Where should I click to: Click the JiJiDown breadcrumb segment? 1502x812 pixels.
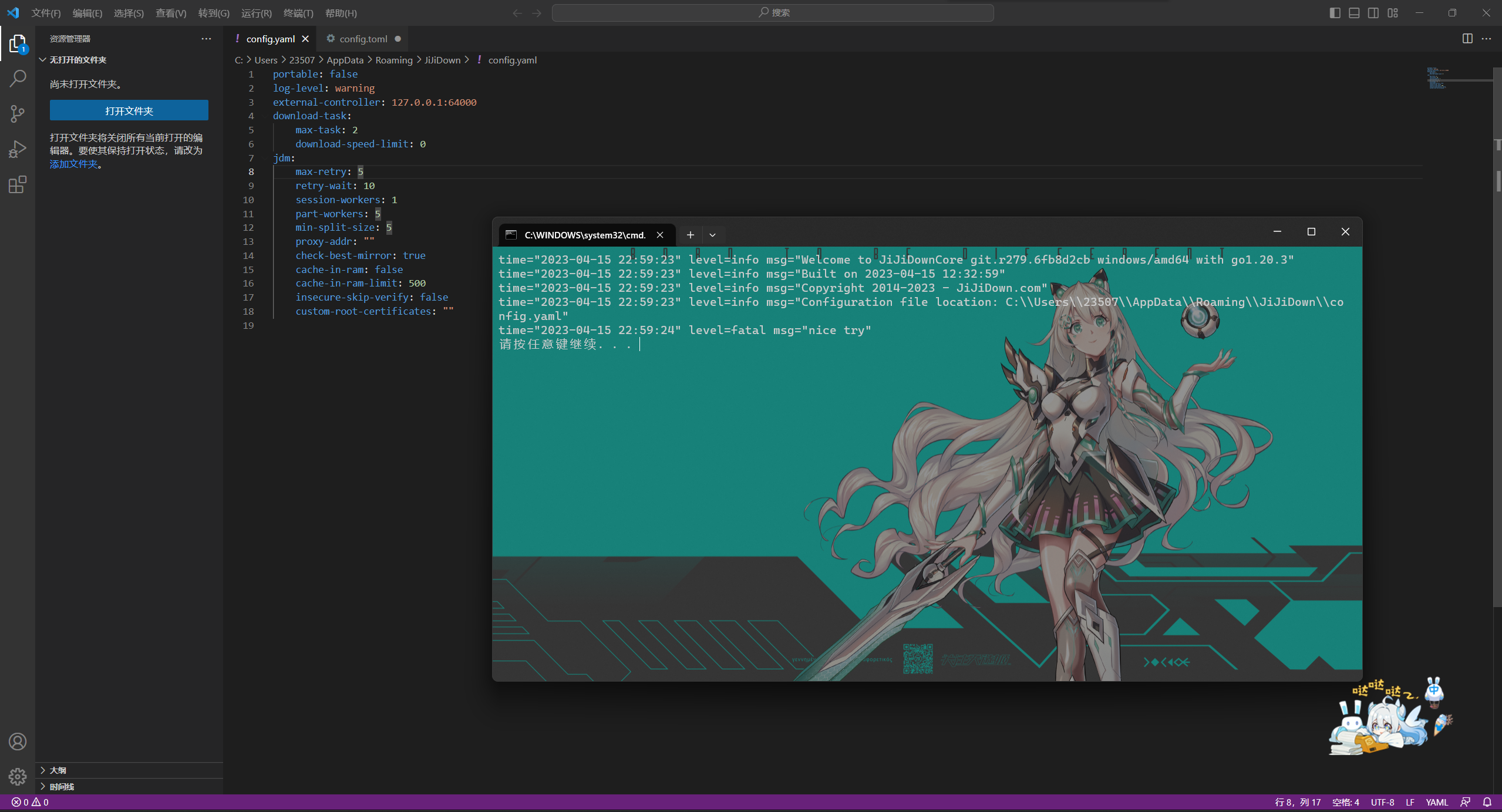[442, 60]
